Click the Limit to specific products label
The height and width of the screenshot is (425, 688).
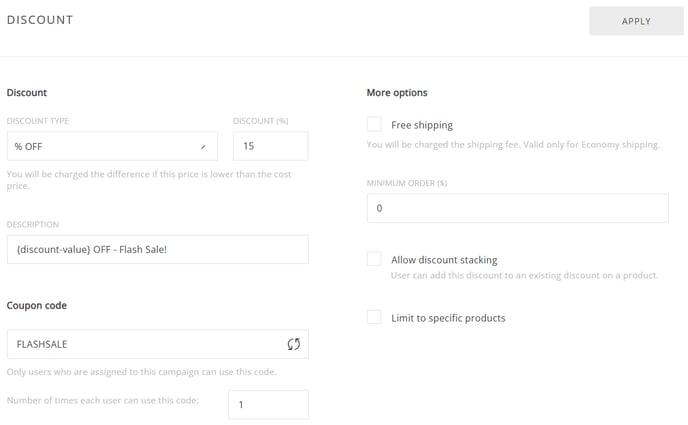pyautogui.click(x=448, y=318)
